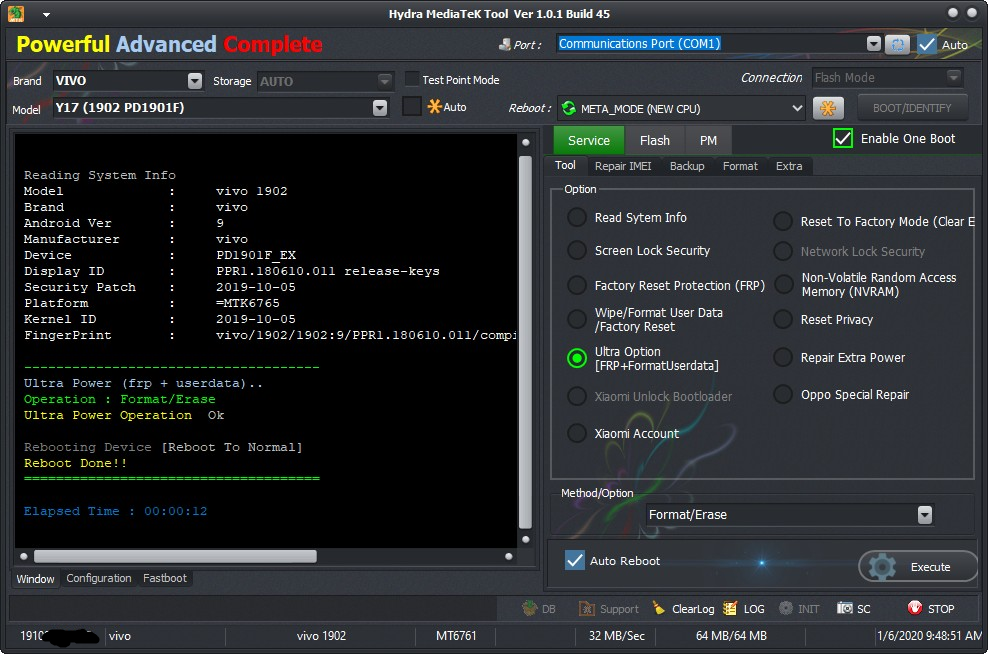Click the Execute button
Viewport: 988px width, 654px height.
[x=918, y=567]
